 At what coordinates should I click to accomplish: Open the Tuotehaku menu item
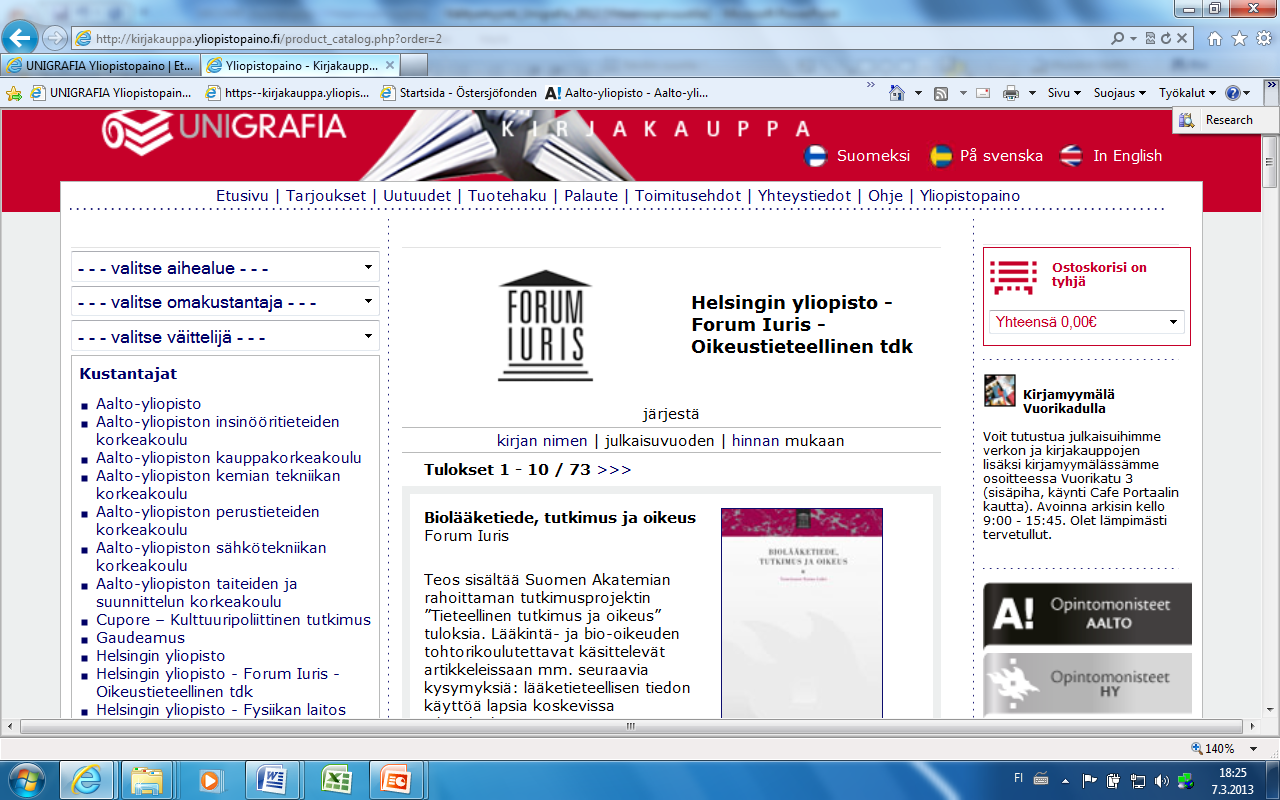pos(507,196)
